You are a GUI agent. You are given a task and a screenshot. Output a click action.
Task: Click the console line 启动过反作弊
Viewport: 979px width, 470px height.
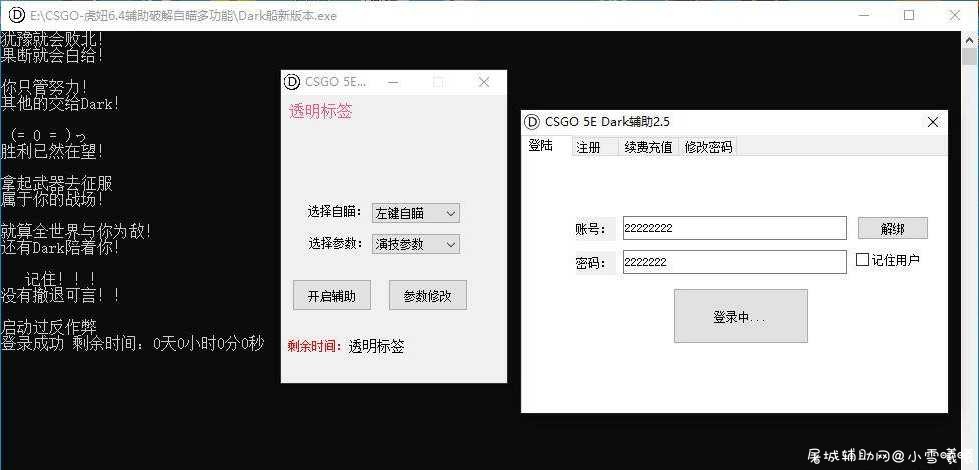(49, 327)
